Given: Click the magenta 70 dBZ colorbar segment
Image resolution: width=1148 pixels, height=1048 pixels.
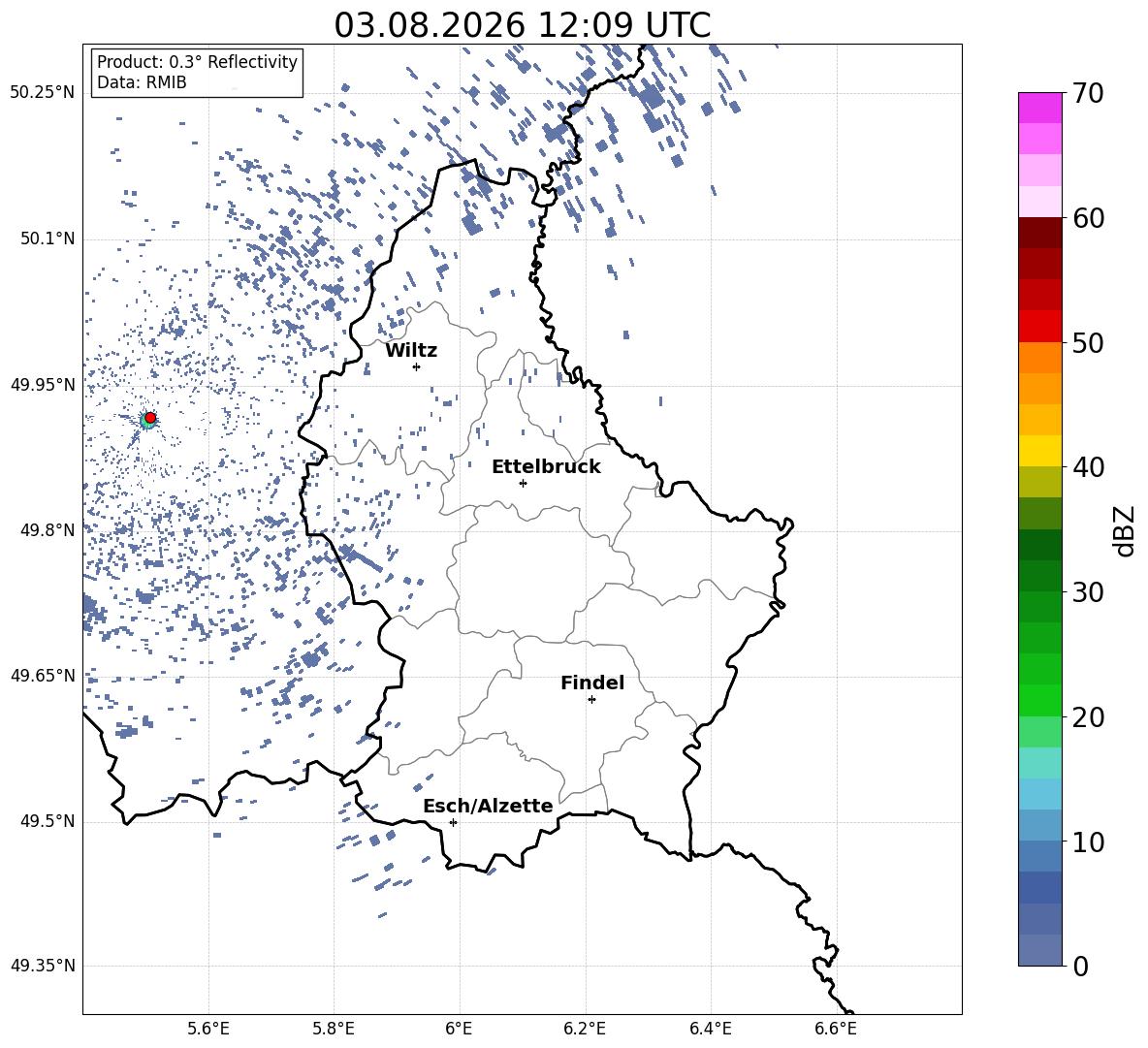Looking at the screenshot, I should click(x=1039, y=109).
